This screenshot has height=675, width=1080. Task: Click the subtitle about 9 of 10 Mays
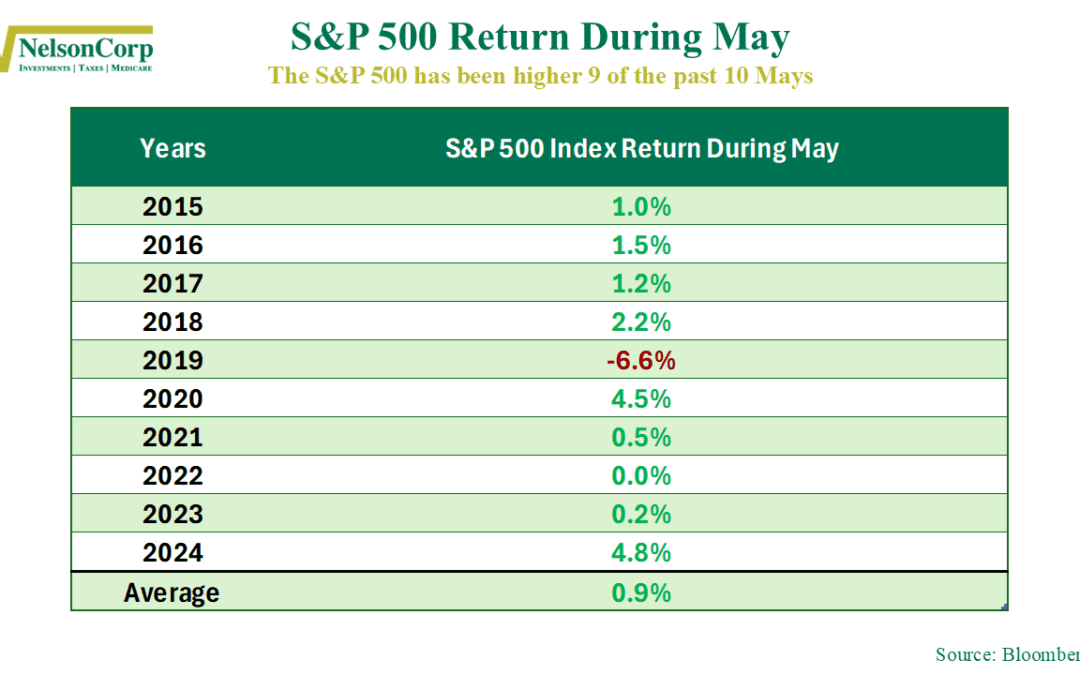pyautogui.click(x=540, y=76)
